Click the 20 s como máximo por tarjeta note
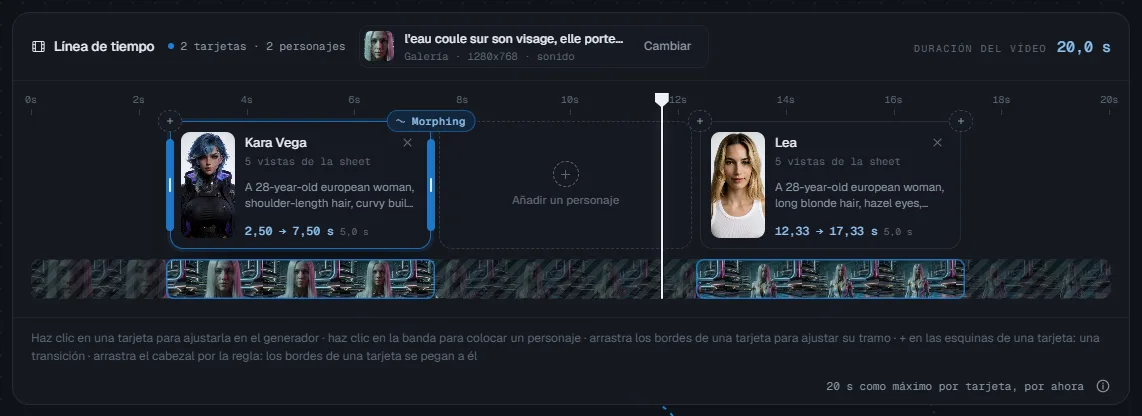 coord(955,386)
